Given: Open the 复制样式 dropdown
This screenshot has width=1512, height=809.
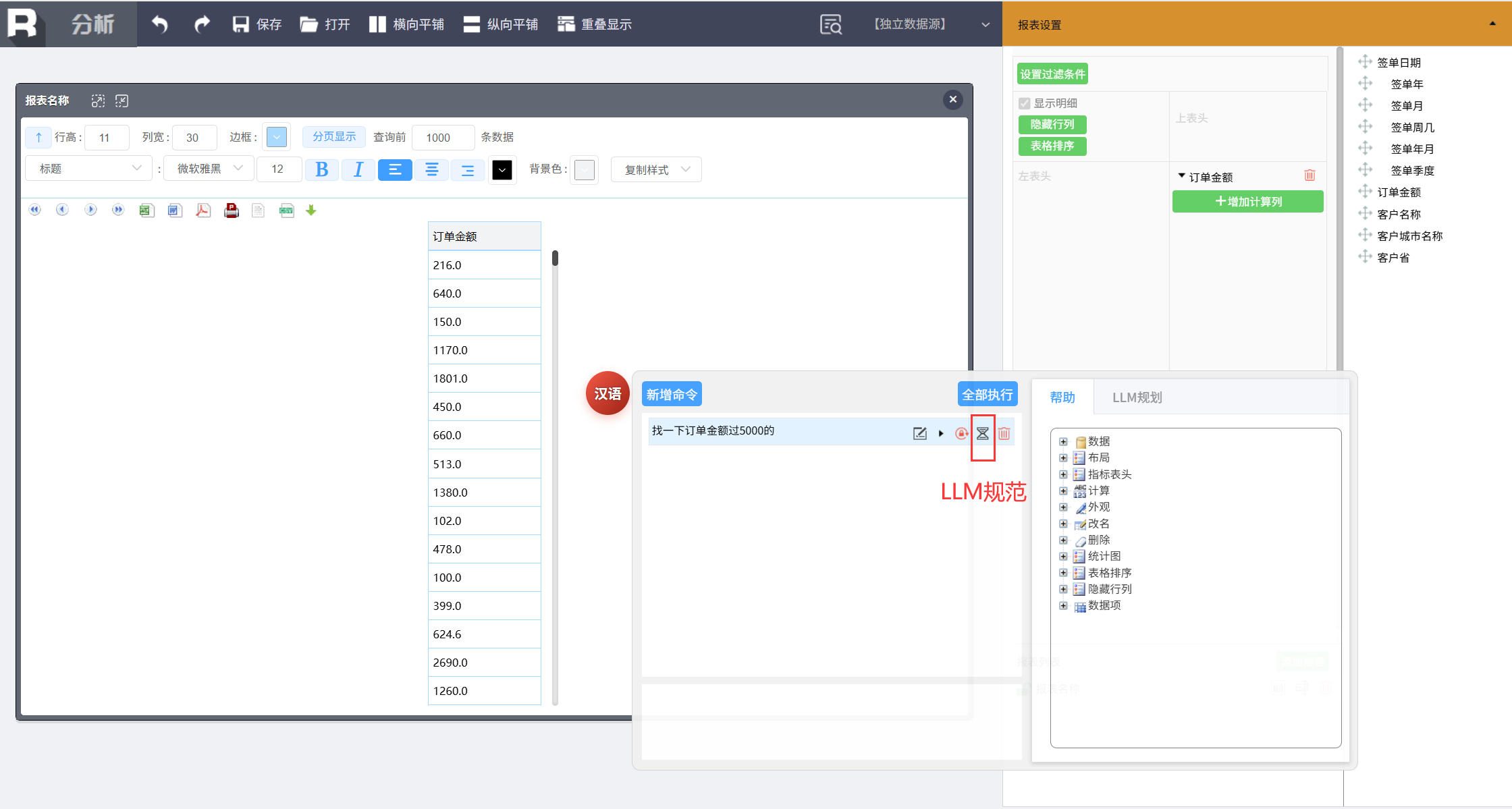Looking at the screenshot, I should [656, 169].
